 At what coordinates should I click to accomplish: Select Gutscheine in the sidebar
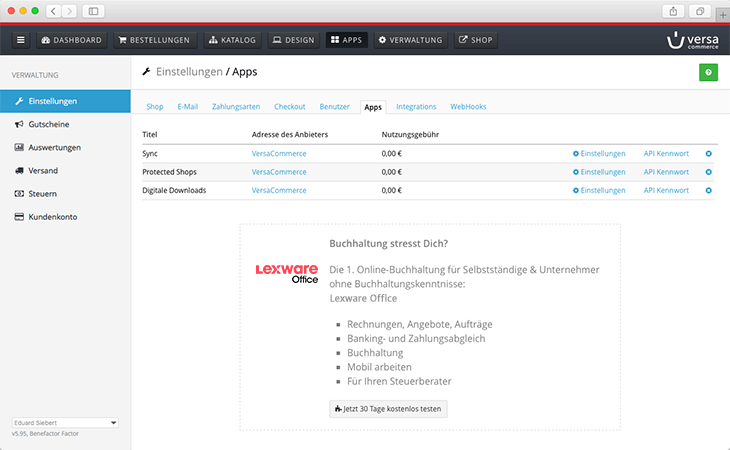(x=49, y=124)
